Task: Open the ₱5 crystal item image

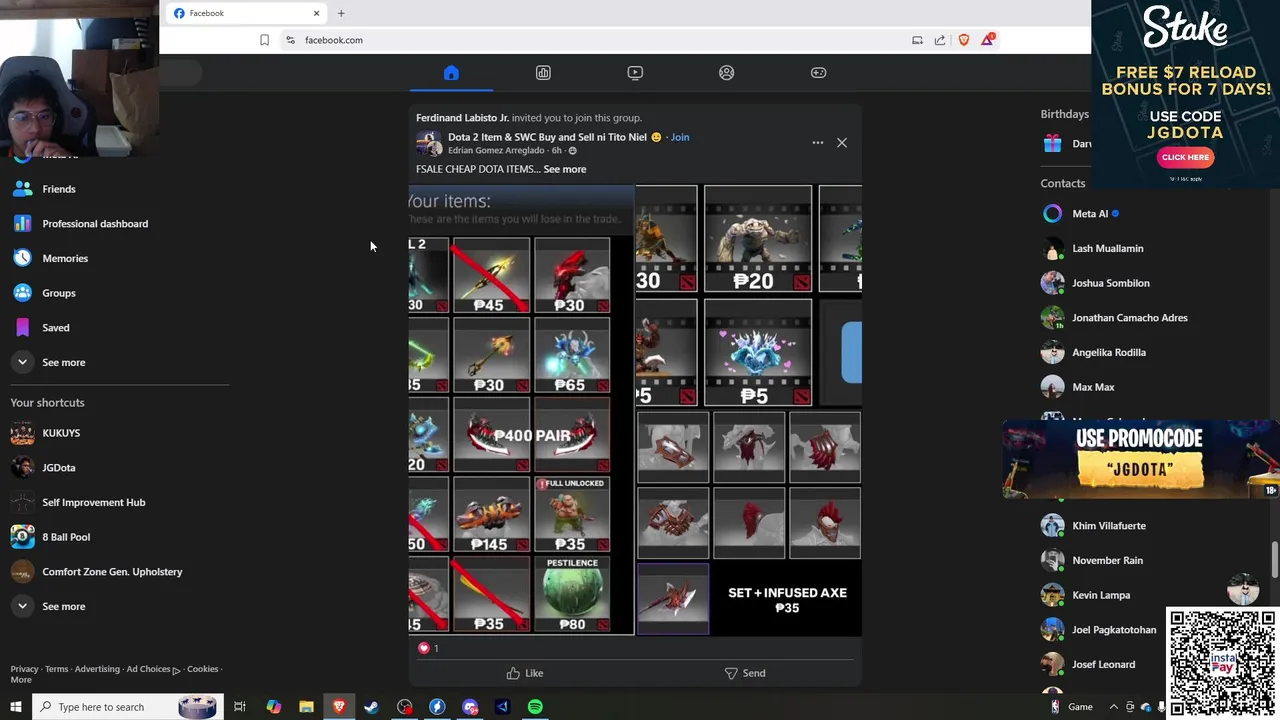Action: coord(758,352)
